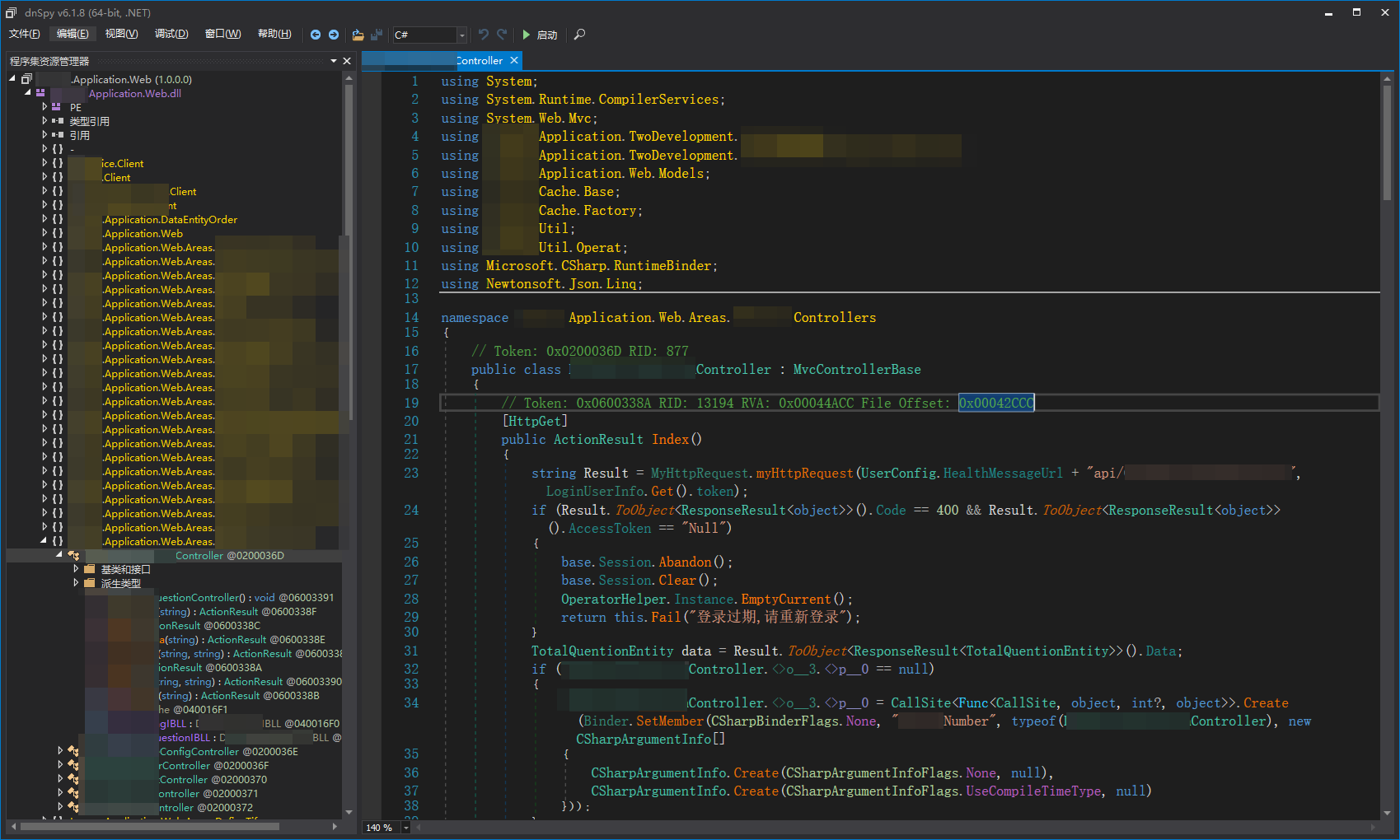
Task: Expand the 类型引用 node
Action: click(44, 121)
